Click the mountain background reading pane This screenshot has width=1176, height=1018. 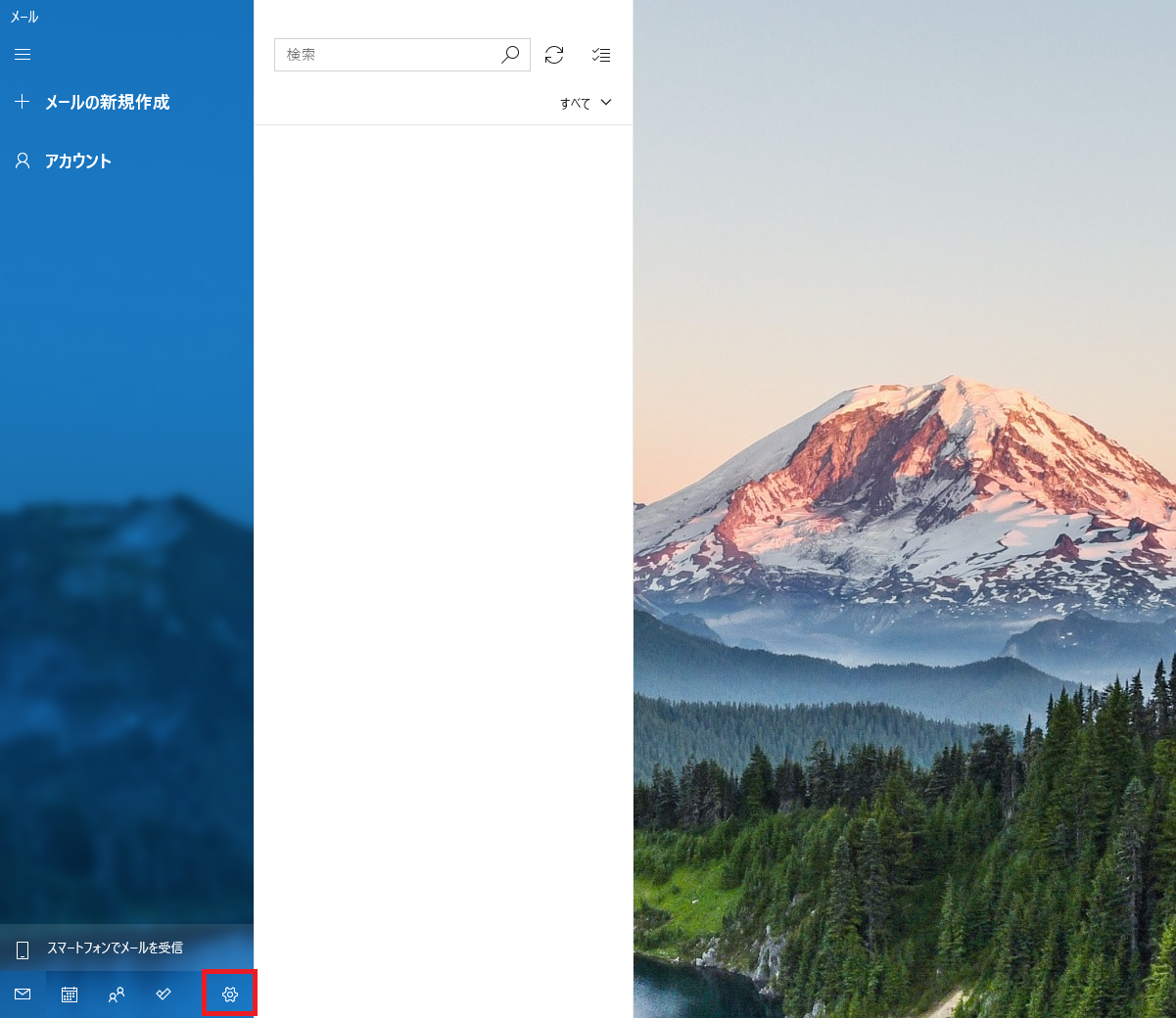(905, 509)
